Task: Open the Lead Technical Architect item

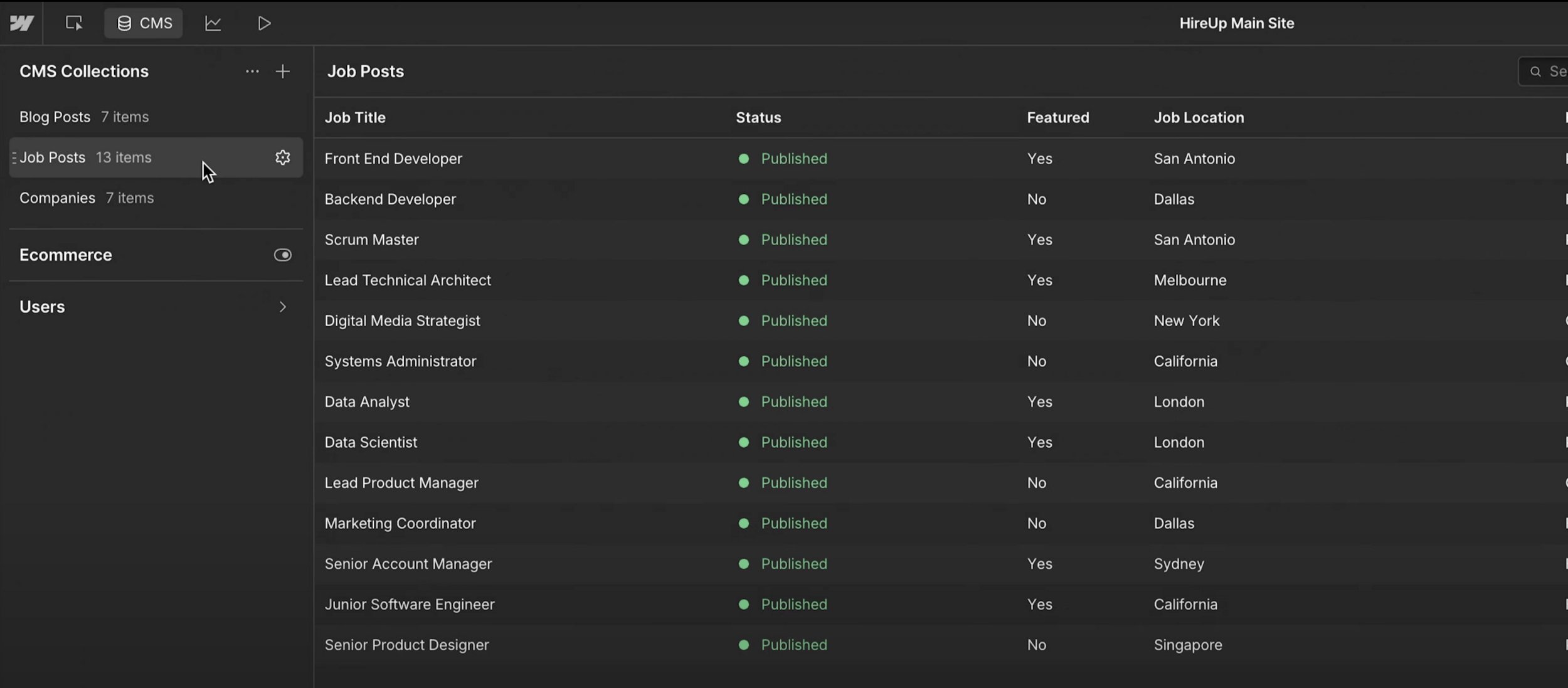Action: click(x=408, y=280)
